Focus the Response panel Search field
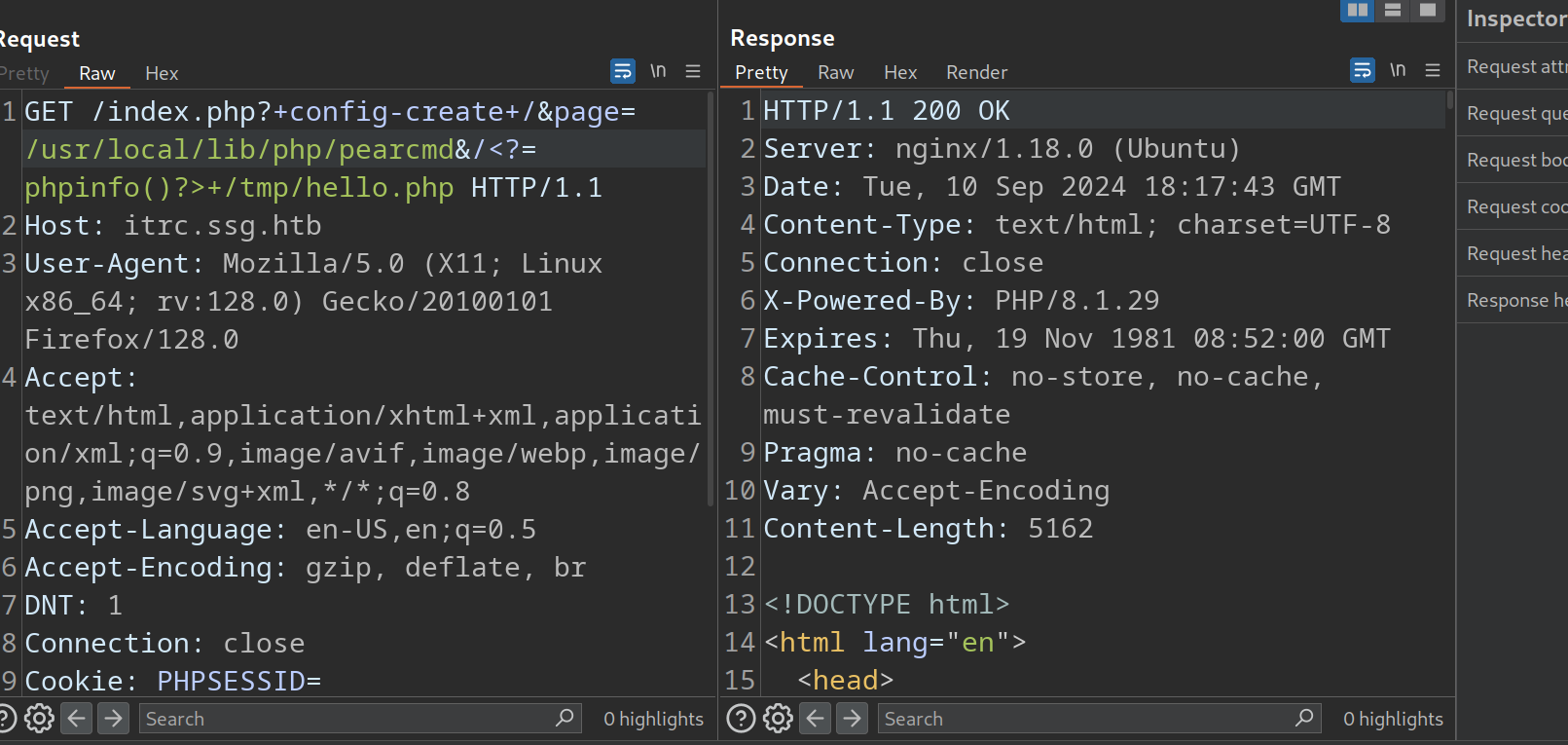 click(x=1100, y=719)
